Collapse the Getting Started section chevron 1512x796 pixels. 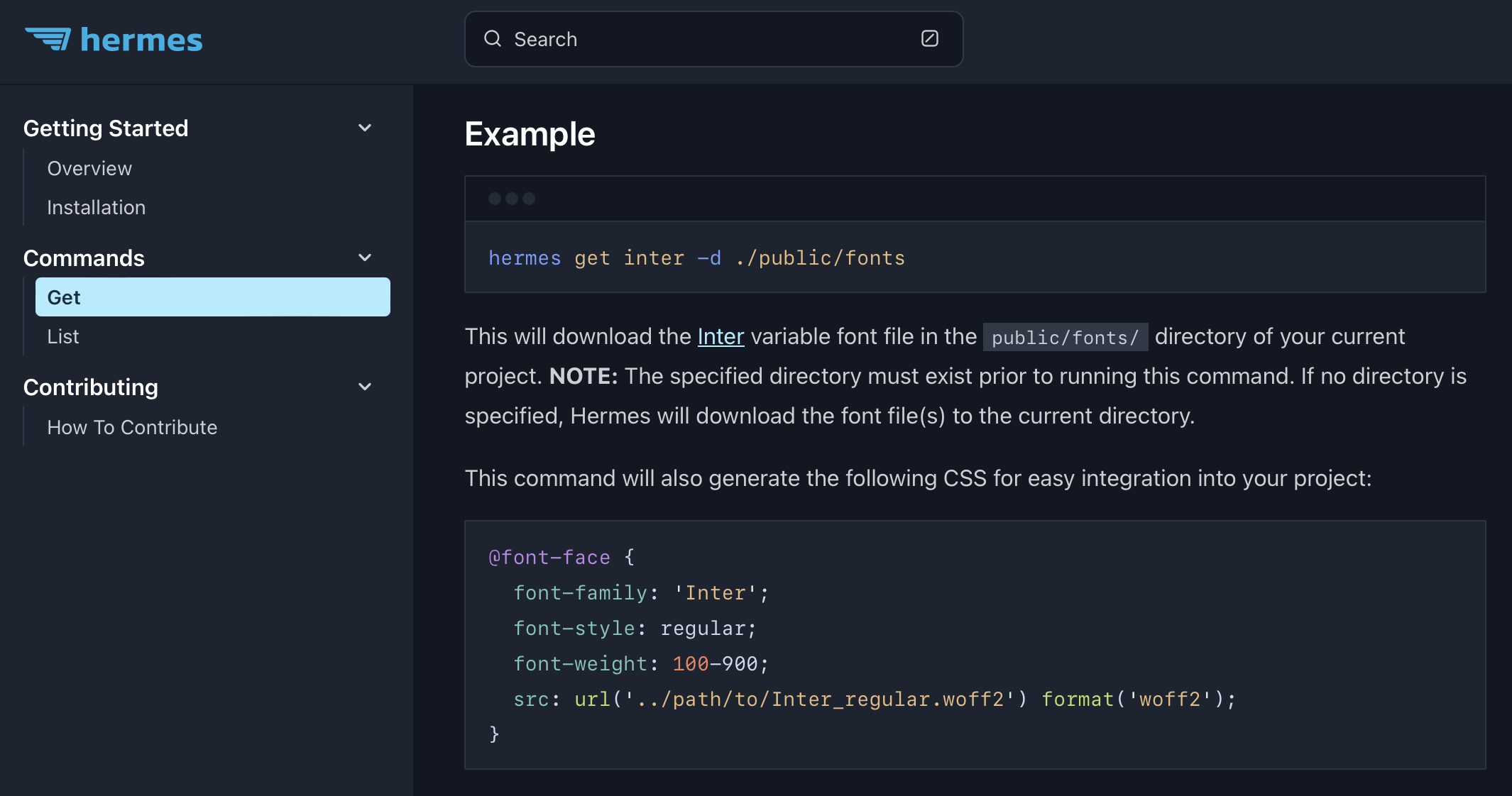[x=365, y=128]
